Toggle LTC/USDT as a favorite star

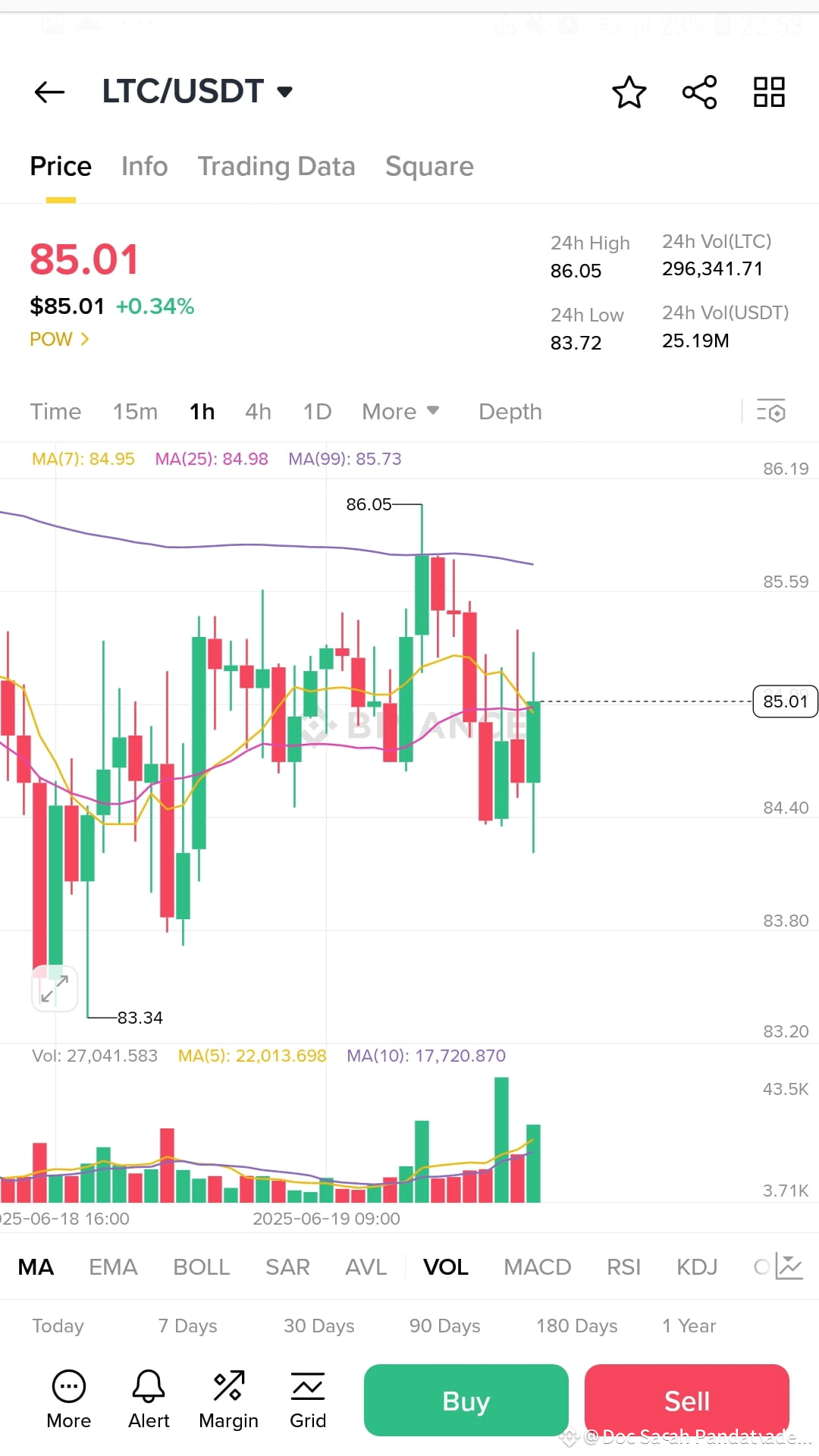tap(629, 92)
